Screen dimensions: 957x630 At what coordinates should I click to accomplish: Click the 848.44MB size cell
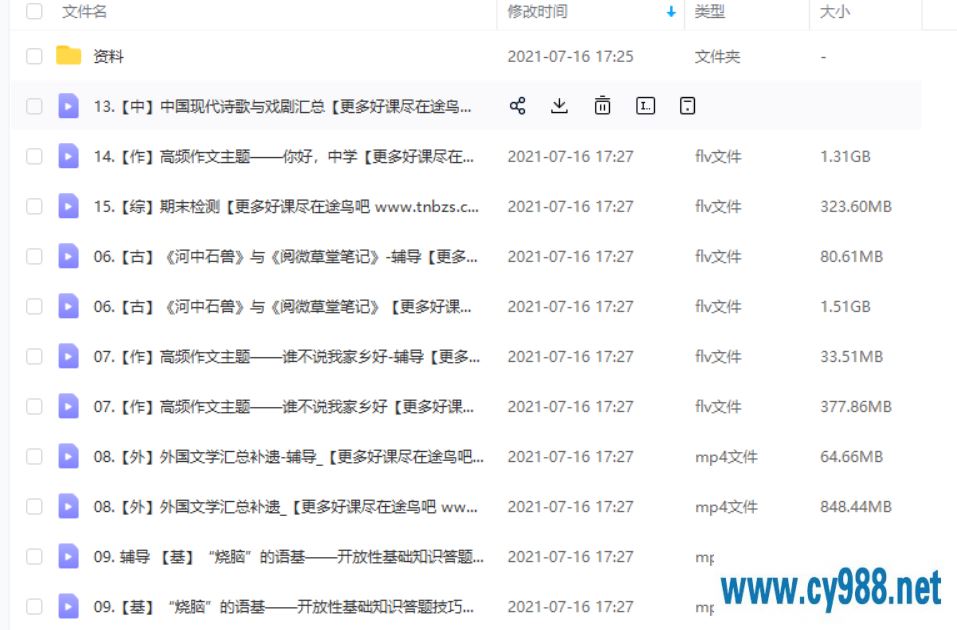856,507
